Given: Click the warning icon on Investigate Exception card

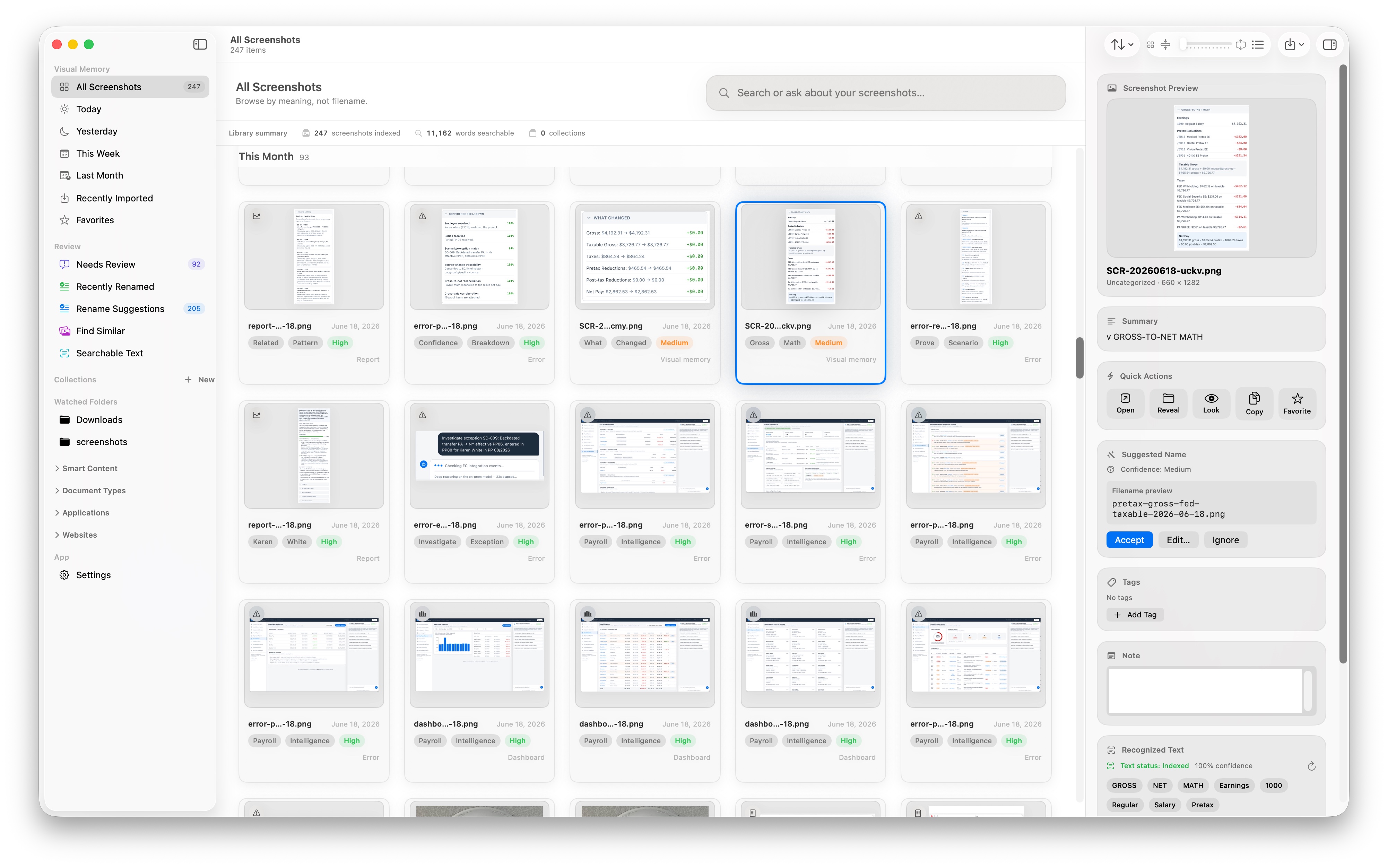Looking at the screenshot, I should tap(422, 415).
